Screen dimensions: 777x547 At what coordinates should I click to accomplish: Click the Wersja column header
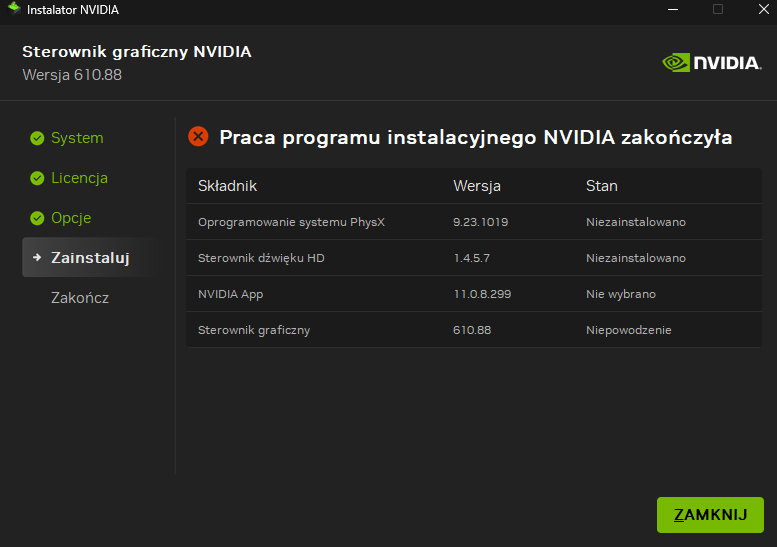(477, 186)
